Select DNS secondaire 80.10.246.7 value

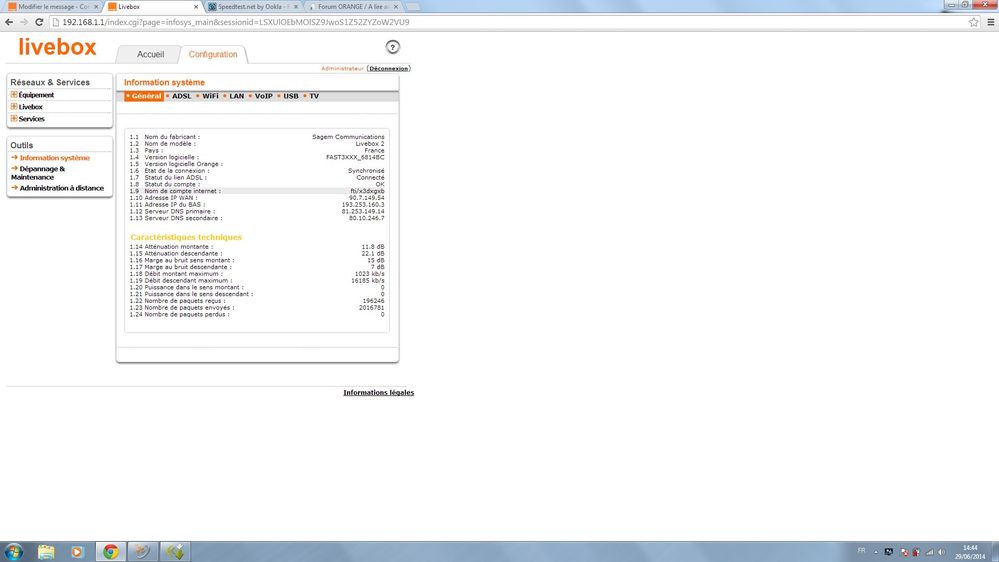pos(366,218)
